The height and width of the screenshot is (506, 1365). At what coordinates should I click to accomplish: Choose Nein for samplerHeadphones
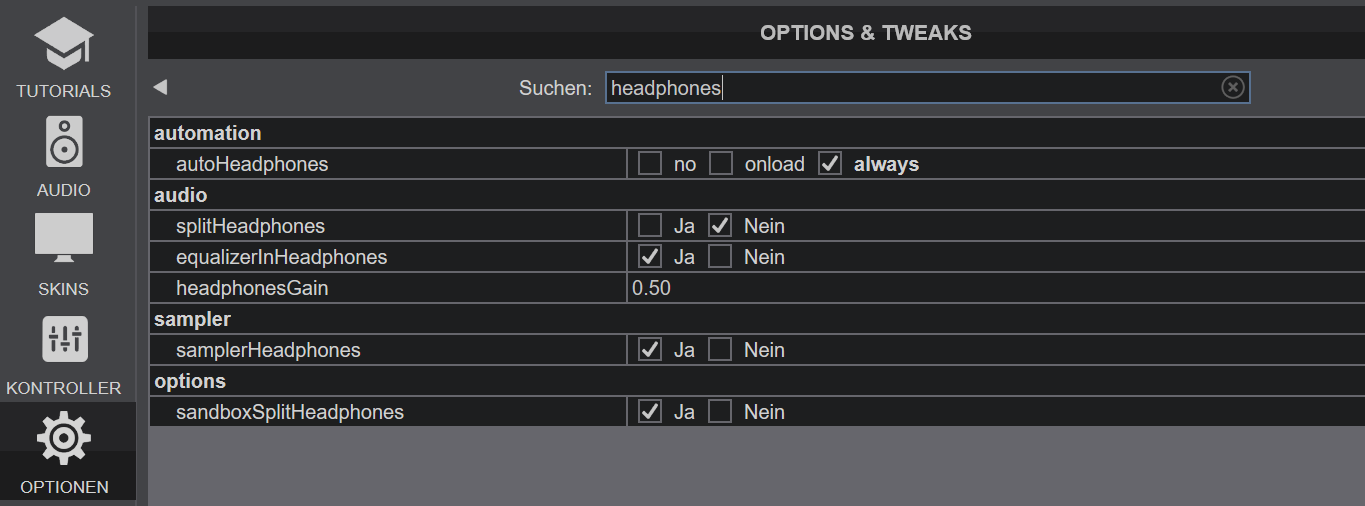720,350
